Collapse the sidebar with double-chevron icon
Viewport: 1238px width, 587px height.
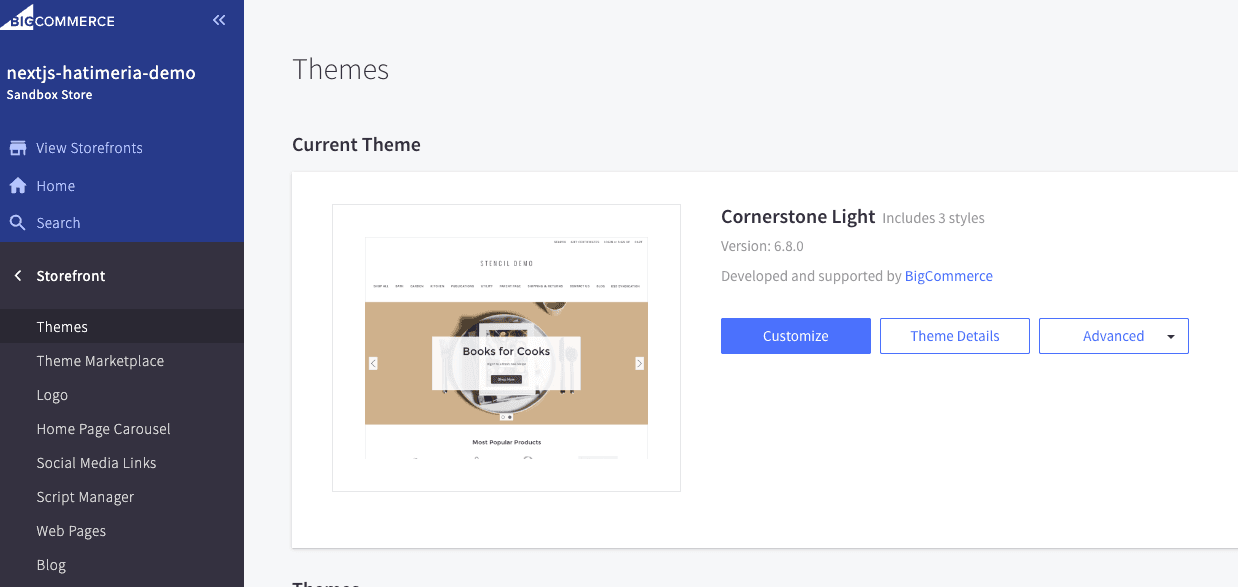219,20
